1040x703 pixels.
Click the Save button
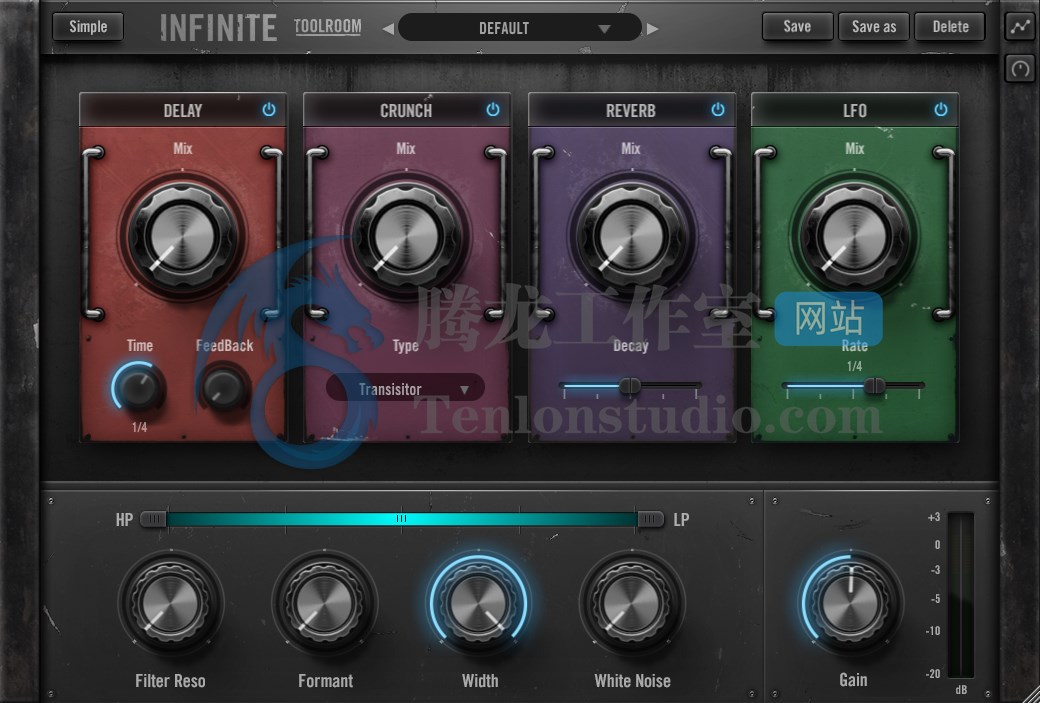pyautogui.click(x=797, y=27)
